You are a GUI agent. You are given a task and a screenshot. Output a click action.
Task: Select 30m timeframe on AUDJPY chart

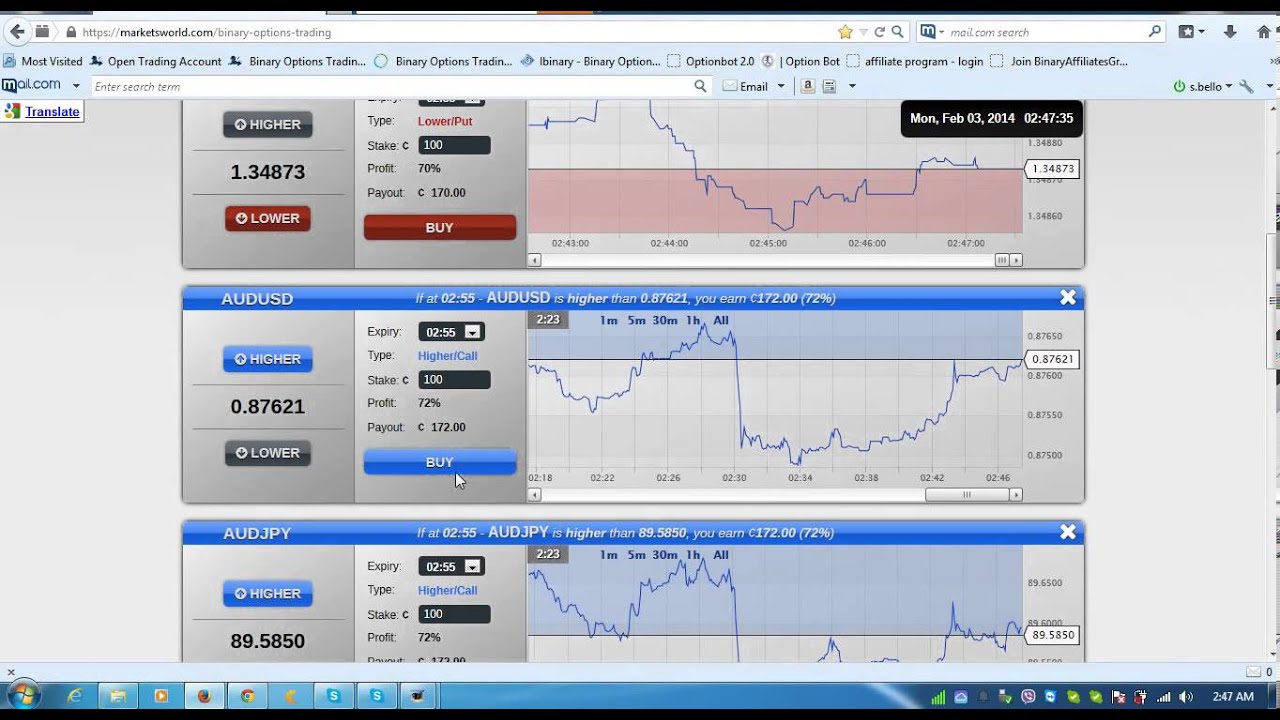click(665, 554)
